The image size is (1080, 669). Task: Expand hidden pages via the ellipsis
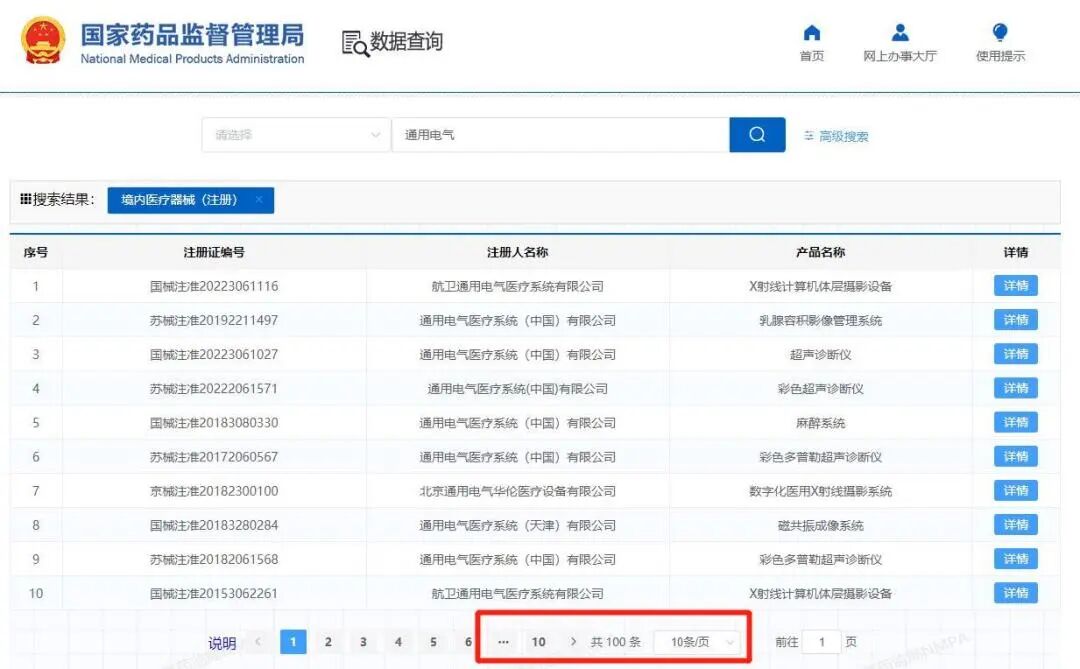point(503,641)
